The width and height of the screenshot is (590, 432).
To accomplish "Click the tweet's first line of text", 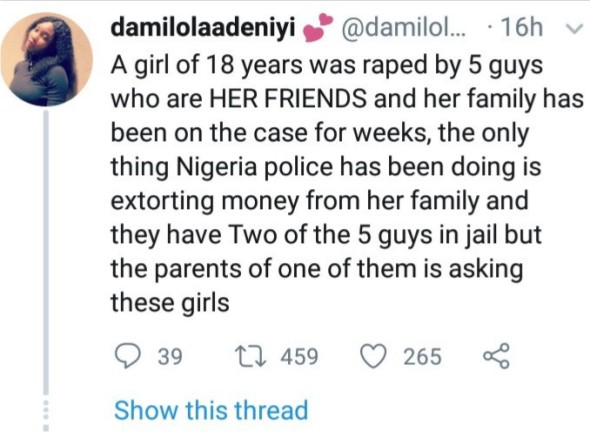I will tap(327, 65).
